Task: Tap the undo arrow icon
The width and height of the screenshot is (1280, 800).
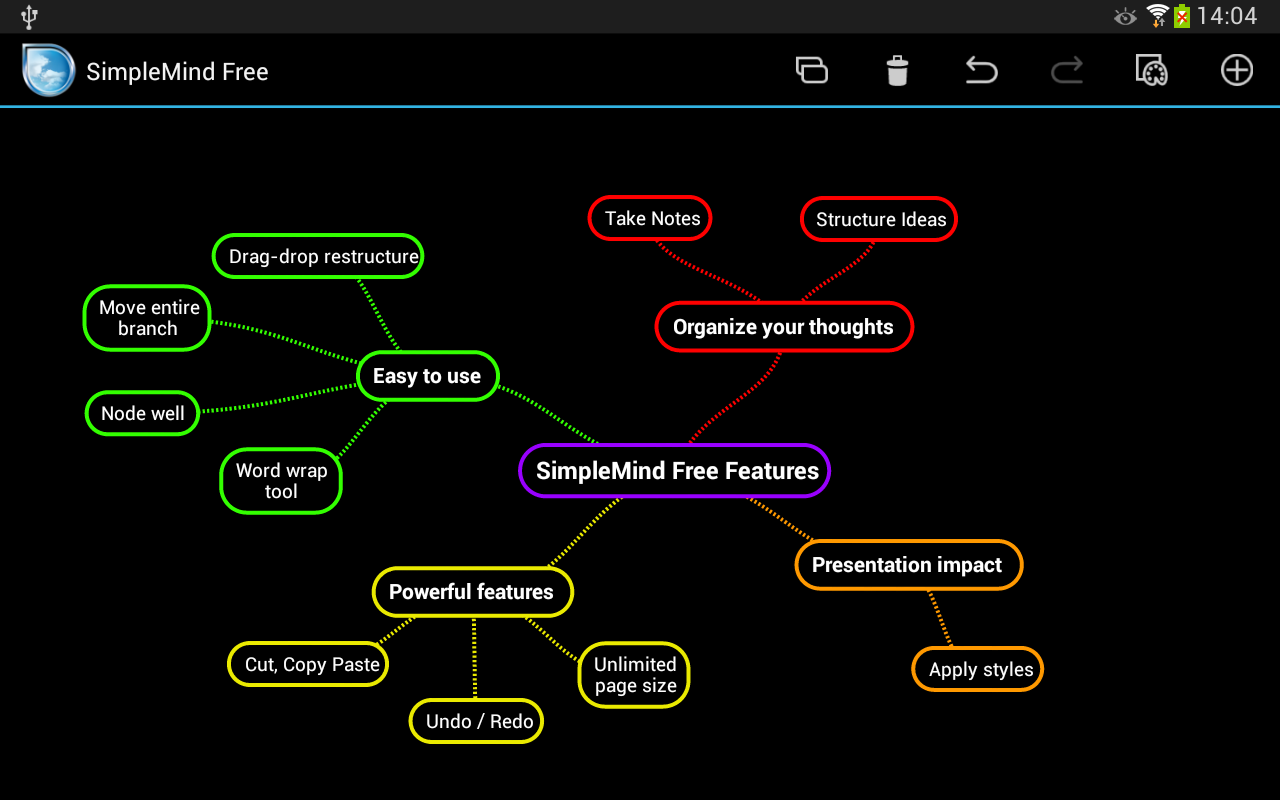Action: 981,70
